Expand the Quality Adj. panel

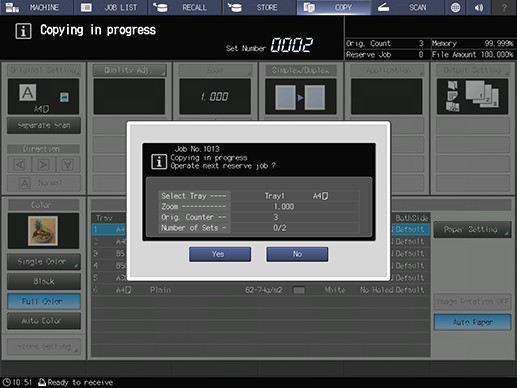coord(129,70)
